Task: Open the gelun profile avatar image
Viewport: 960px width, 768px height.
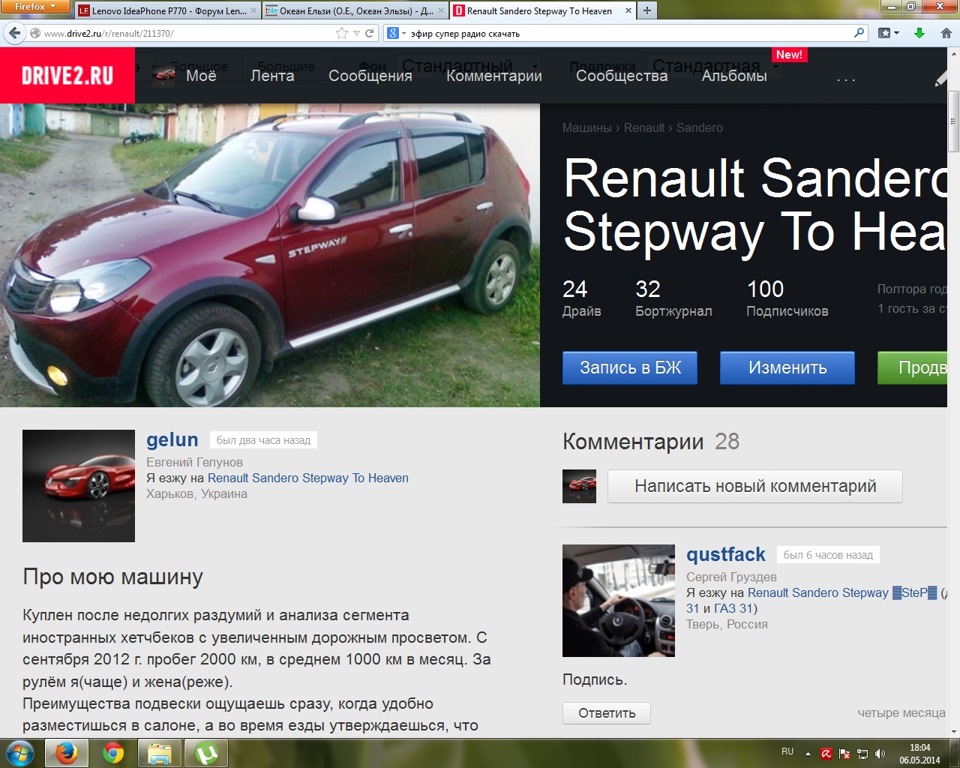Action: (78, 486)
